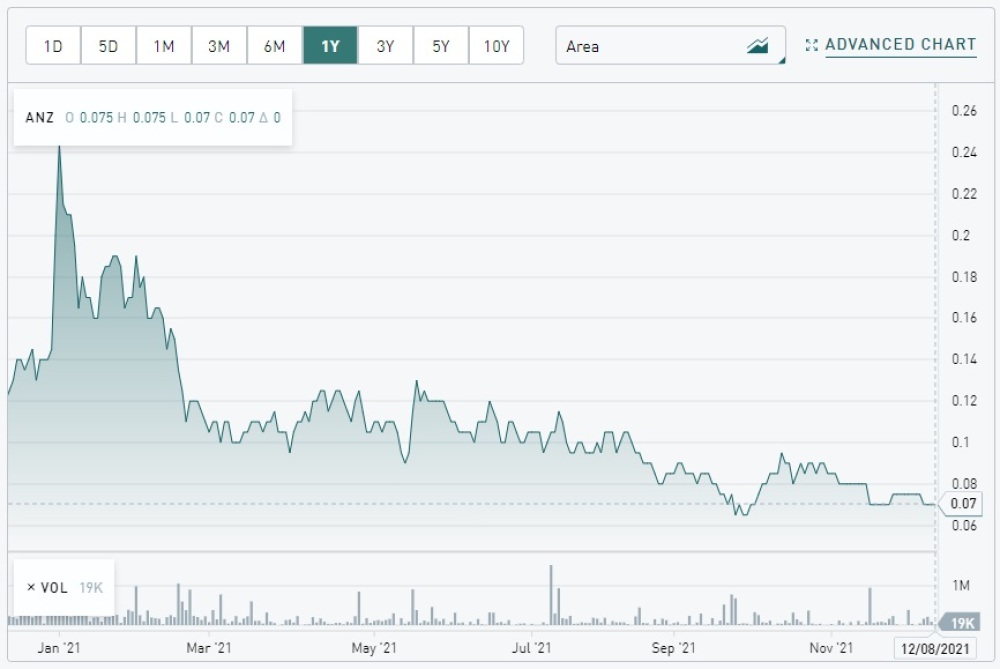Choose the 3Y time range

tap(385, 45)
